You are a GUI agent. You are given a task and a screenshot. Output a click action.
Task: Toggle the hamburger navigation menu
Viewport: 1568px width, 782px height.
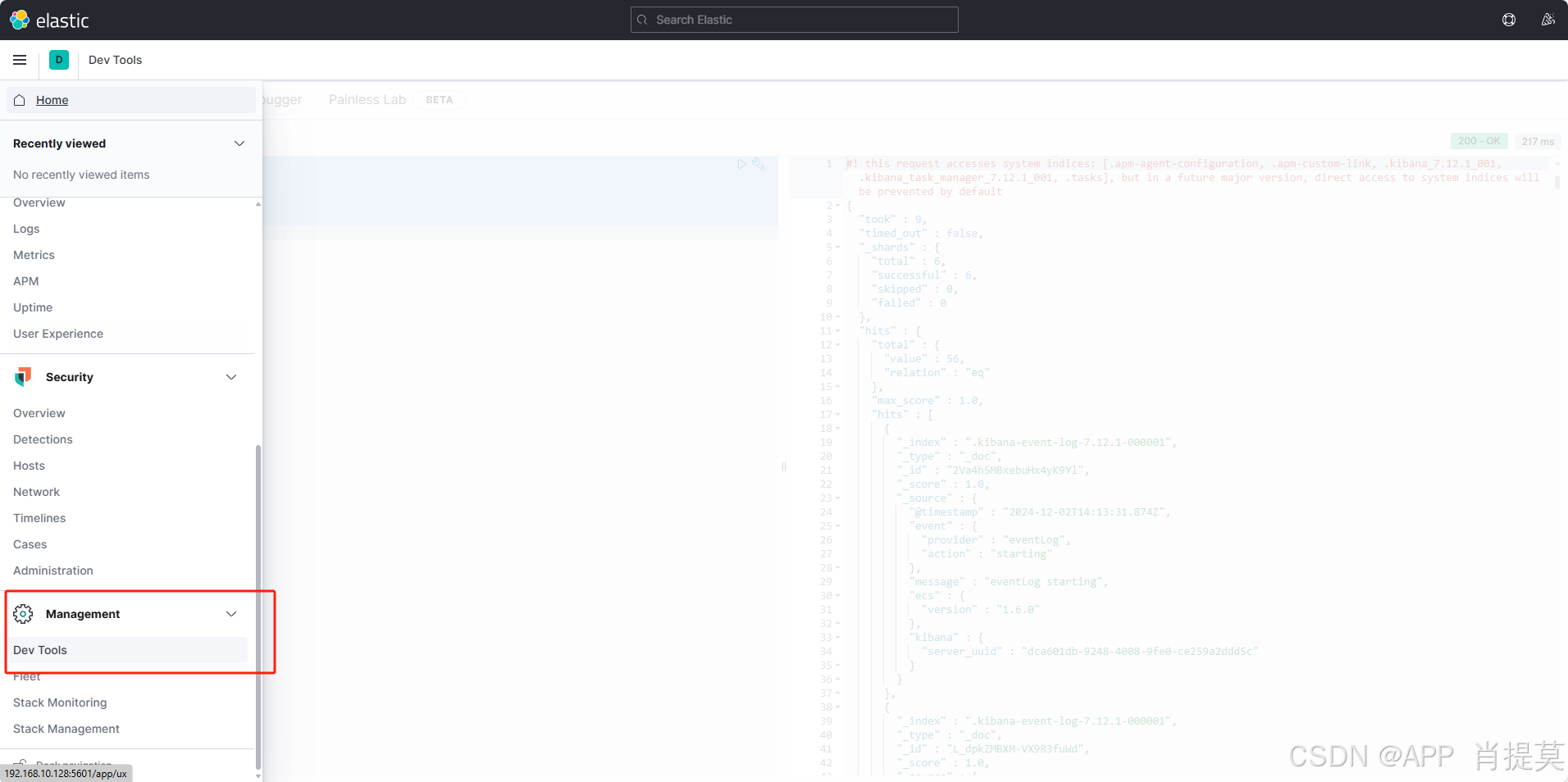[20, 60]
